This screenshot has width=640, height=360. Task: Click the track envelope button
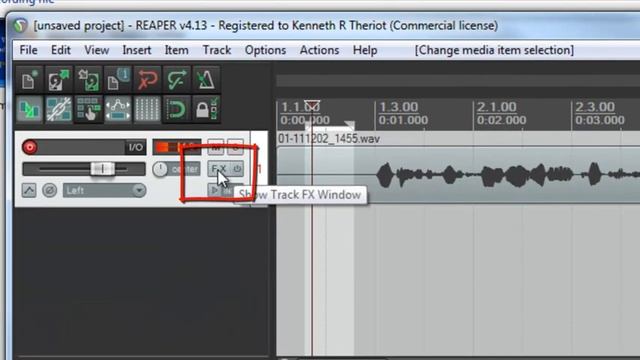[x=29, y=190]
